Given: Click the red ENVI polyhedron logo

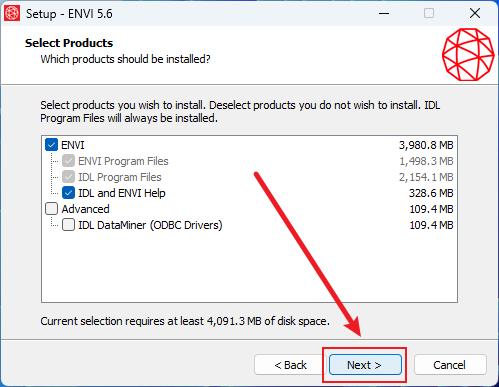Looking at the screenshot, I should pos(468,55).
